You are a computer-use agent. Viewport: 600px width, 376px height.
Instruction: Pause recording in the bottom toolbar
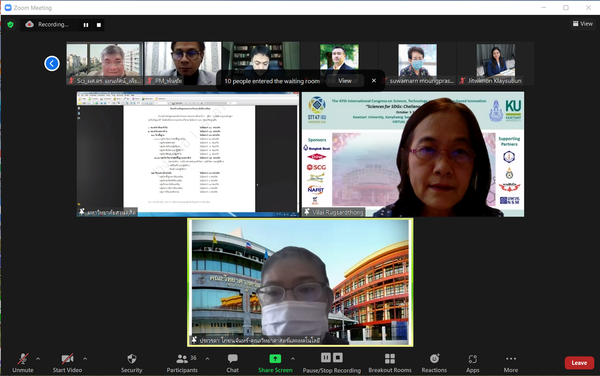click(326, 358)
